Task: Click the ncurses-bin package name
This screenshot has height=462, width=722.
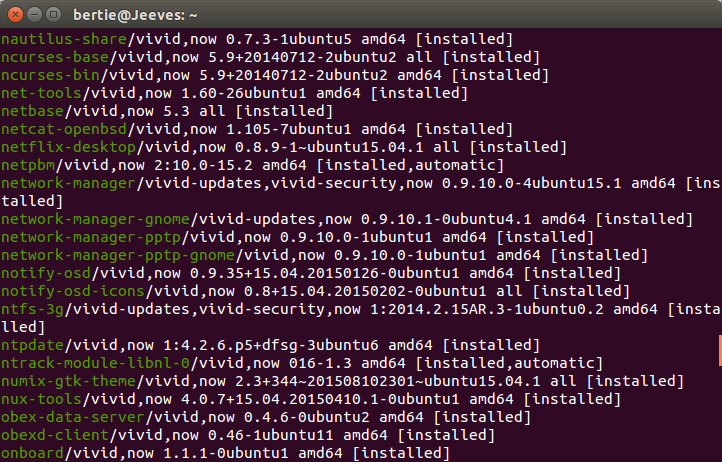Action: point(50,75)
